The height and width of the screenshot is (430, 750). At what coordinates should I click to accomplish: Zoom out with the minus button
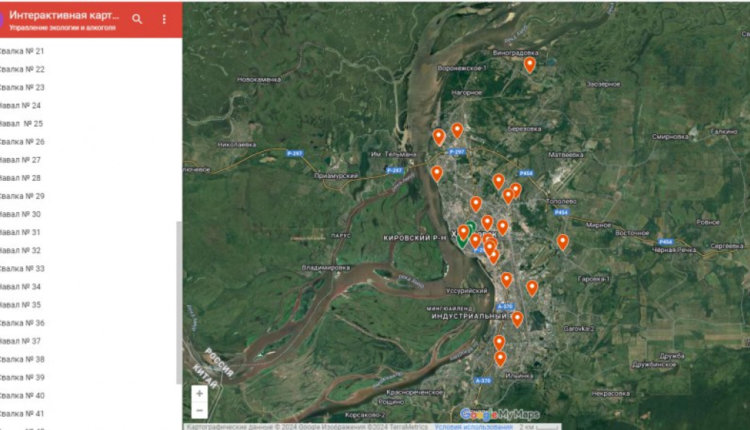199,410
